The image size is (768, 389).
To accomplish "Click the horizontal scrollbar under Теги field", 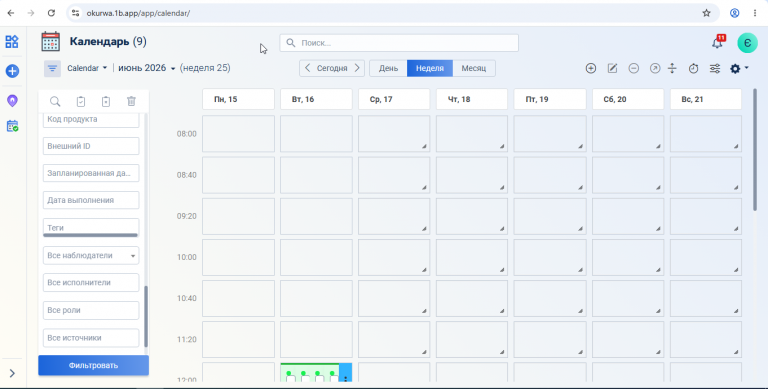I will [x=91, y=235].
